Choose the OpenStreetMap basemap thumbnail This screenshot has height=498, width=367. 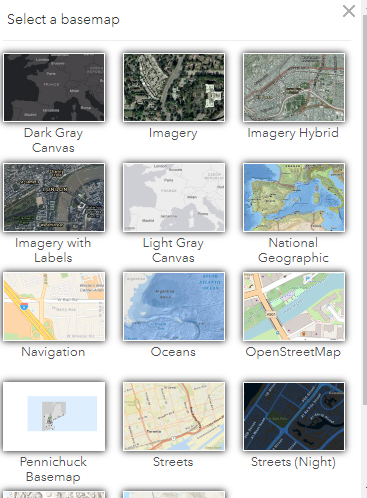coord(294,306)
